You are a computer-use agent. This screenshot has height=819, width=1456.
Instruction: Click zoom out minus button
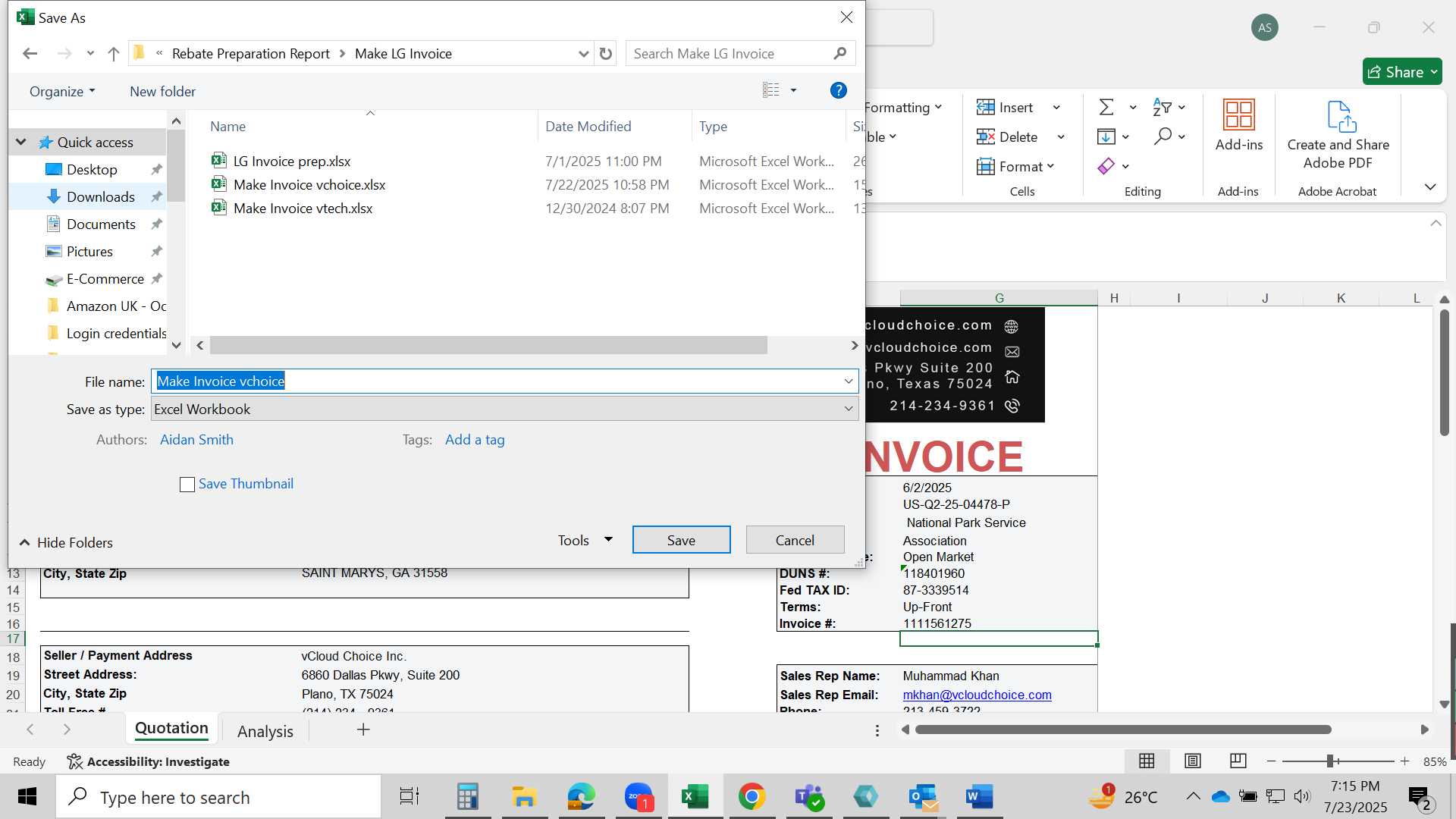coord(1271,761)
